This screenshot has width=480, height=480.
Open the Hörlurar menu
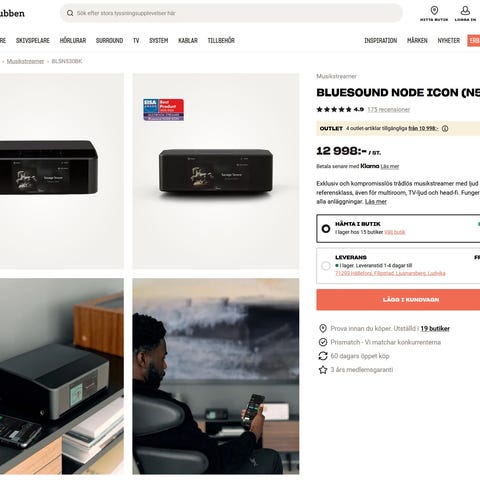pyautogui.click(x=73, y=41)
